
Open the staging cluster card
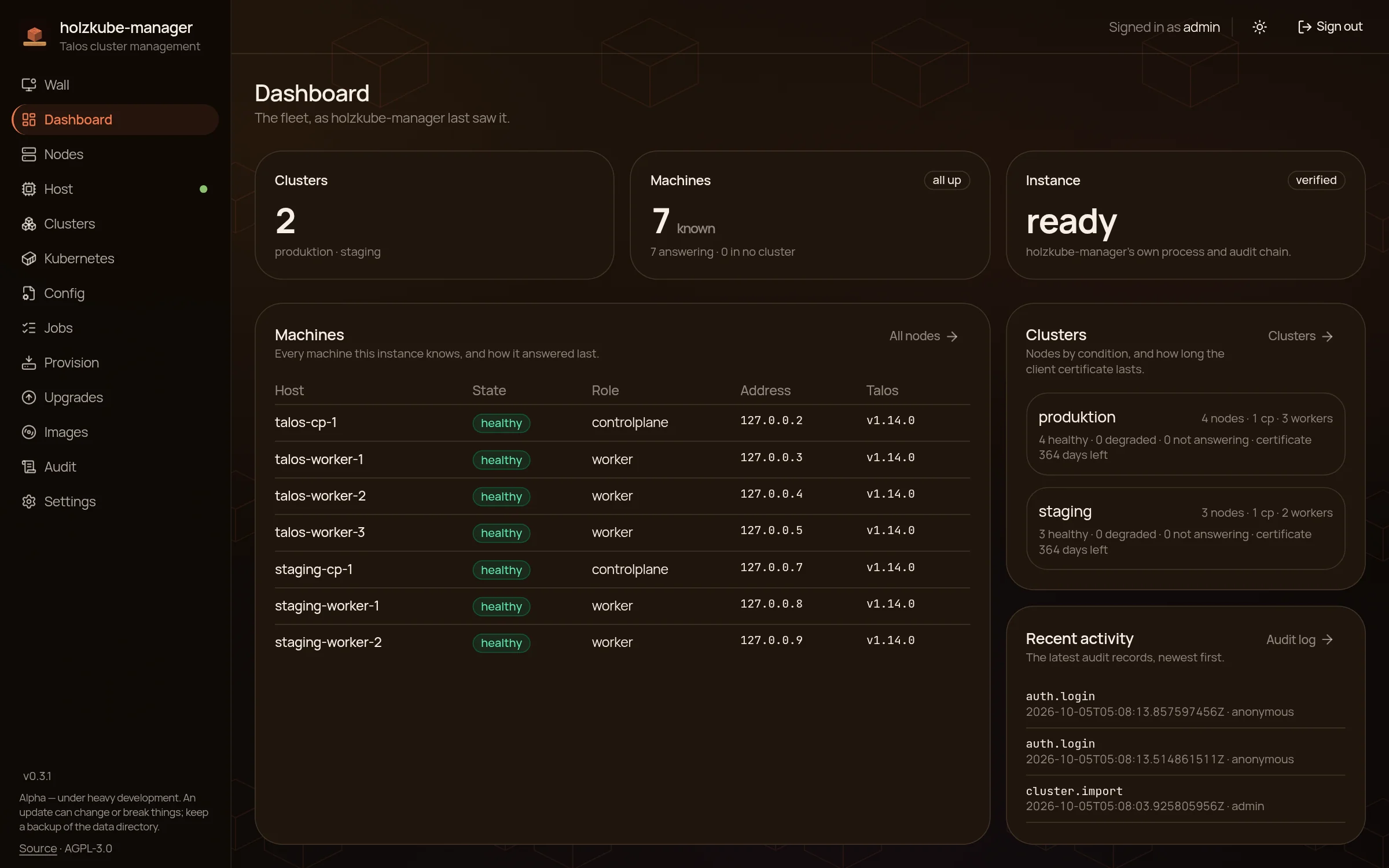[1185, 529]
